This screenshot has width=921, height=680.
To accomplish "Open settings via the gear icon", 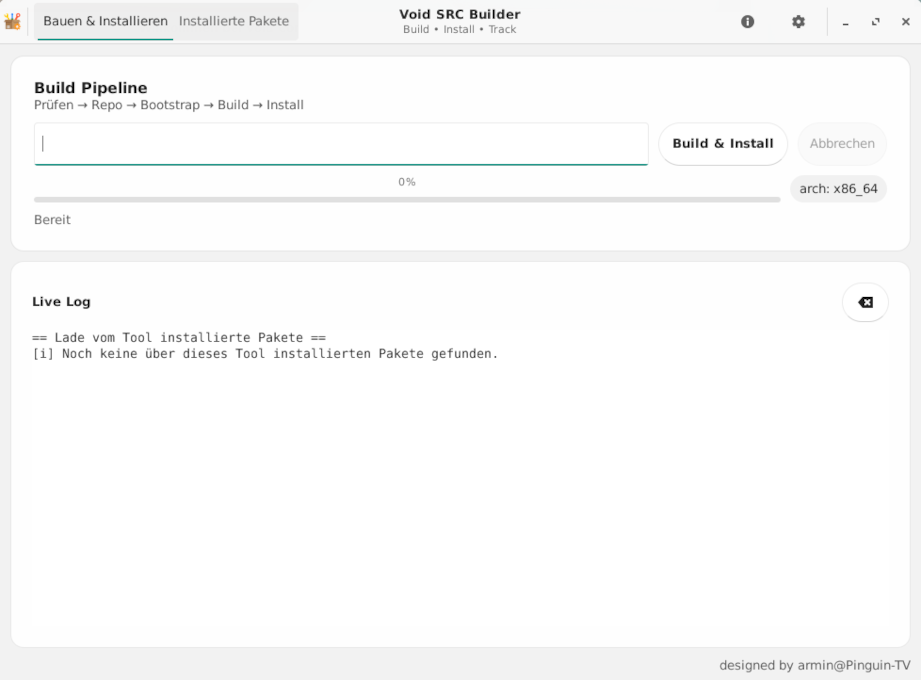I will [x=798, y=22].
